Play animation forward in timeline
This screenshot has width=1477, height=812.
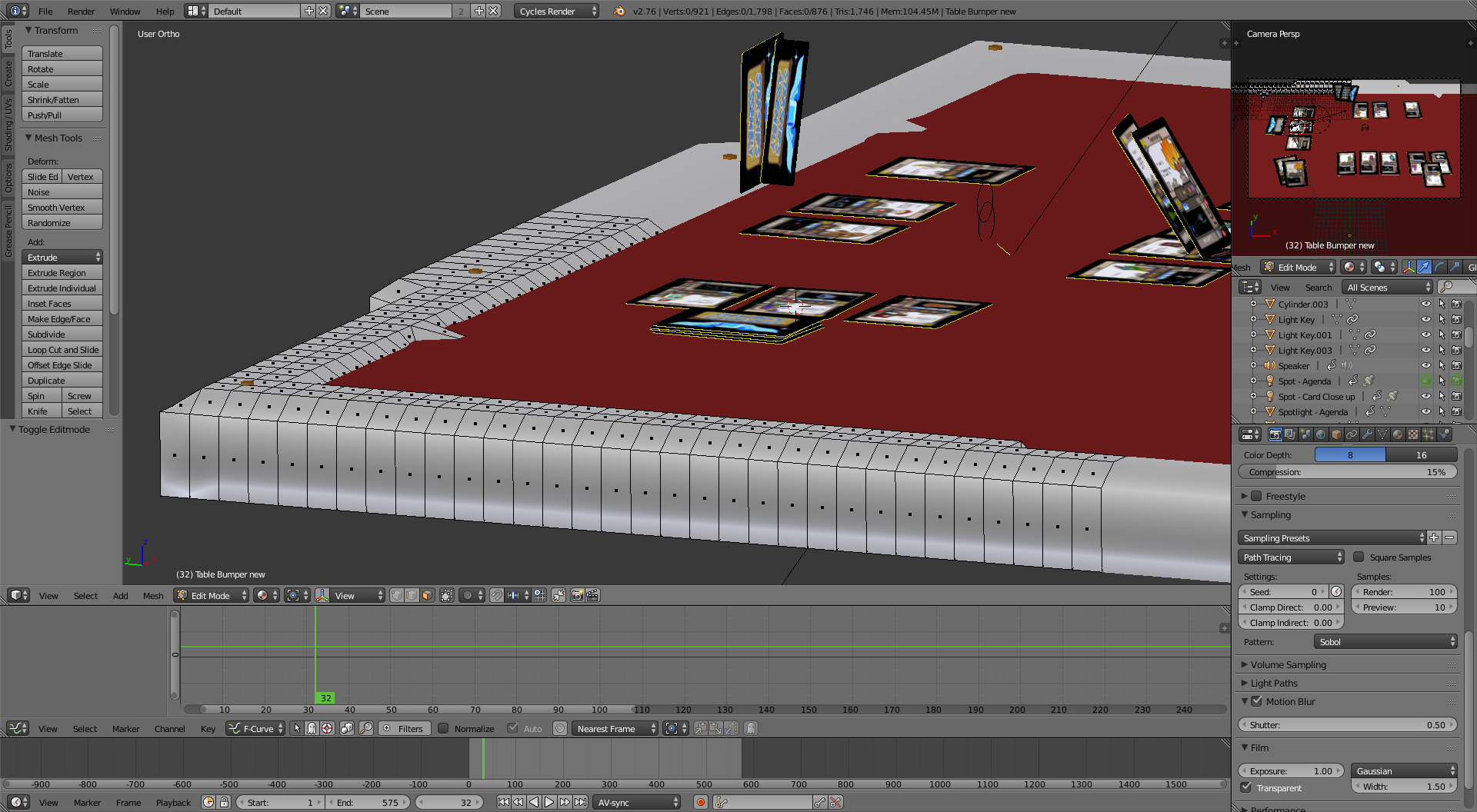click(549, 802)
